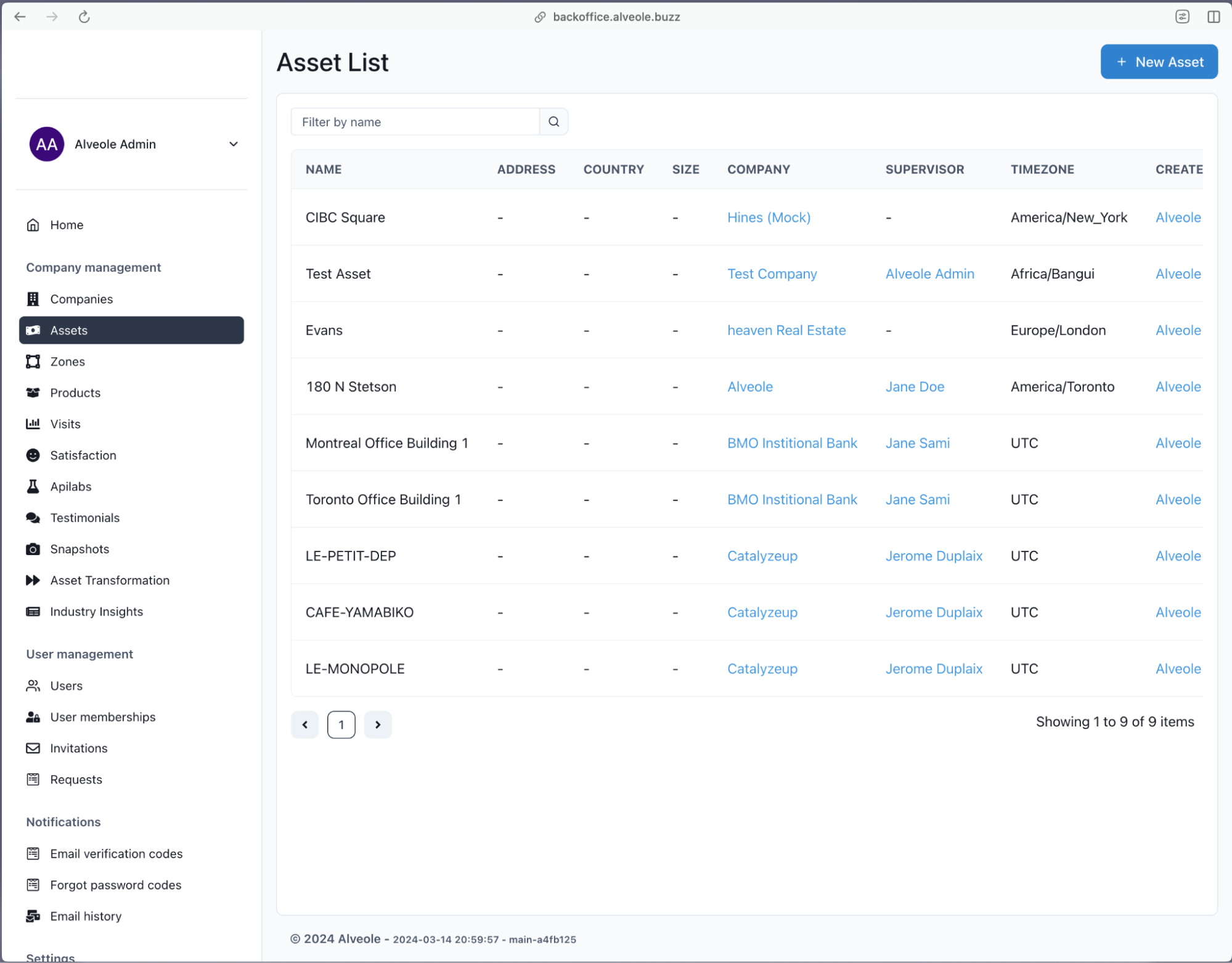
Task: Go to previous page arrow
Action: click(304, 725)
